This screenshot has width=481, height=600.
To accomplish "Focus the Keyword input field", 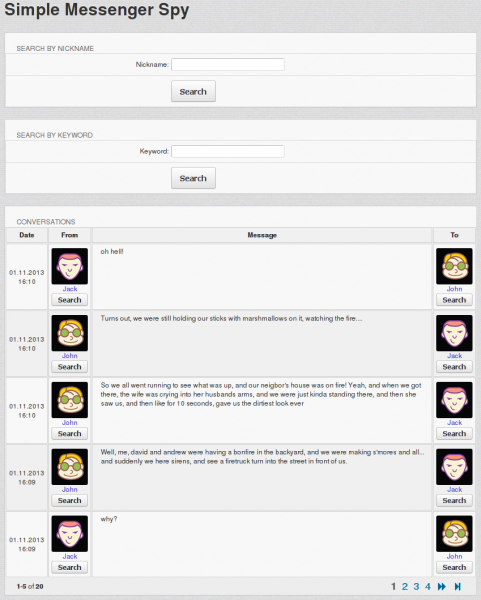I will point(228,151).
